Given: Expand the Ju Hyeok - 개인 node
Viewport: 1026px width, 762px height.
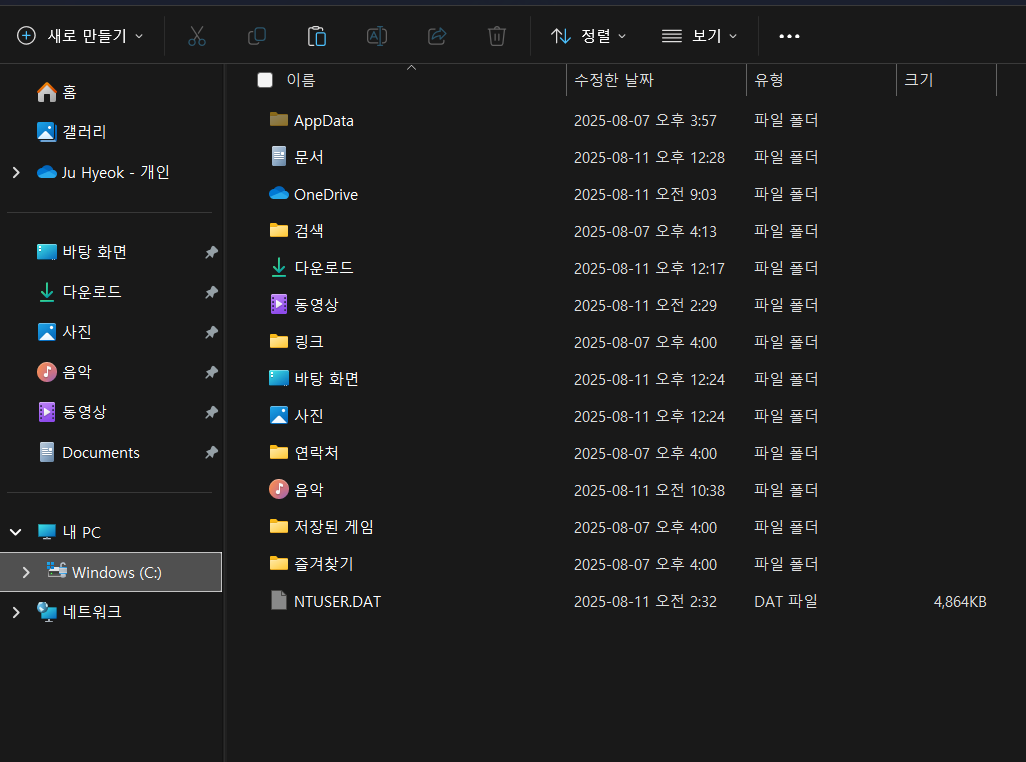Looking at the screenshot, I should [16, 173].
